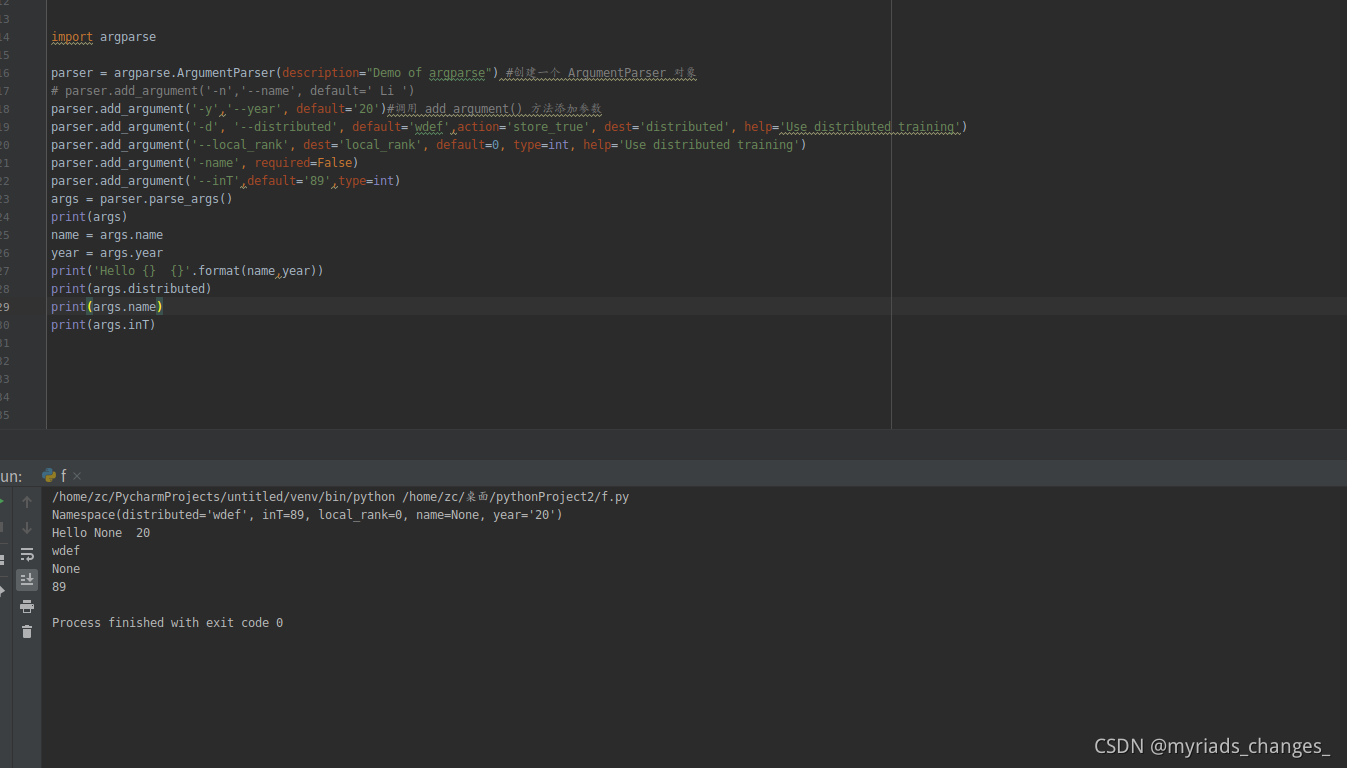Viewport: 1347px width, 768px height.
Task: Click the '-name' required=False line
Action: [205, 163]
